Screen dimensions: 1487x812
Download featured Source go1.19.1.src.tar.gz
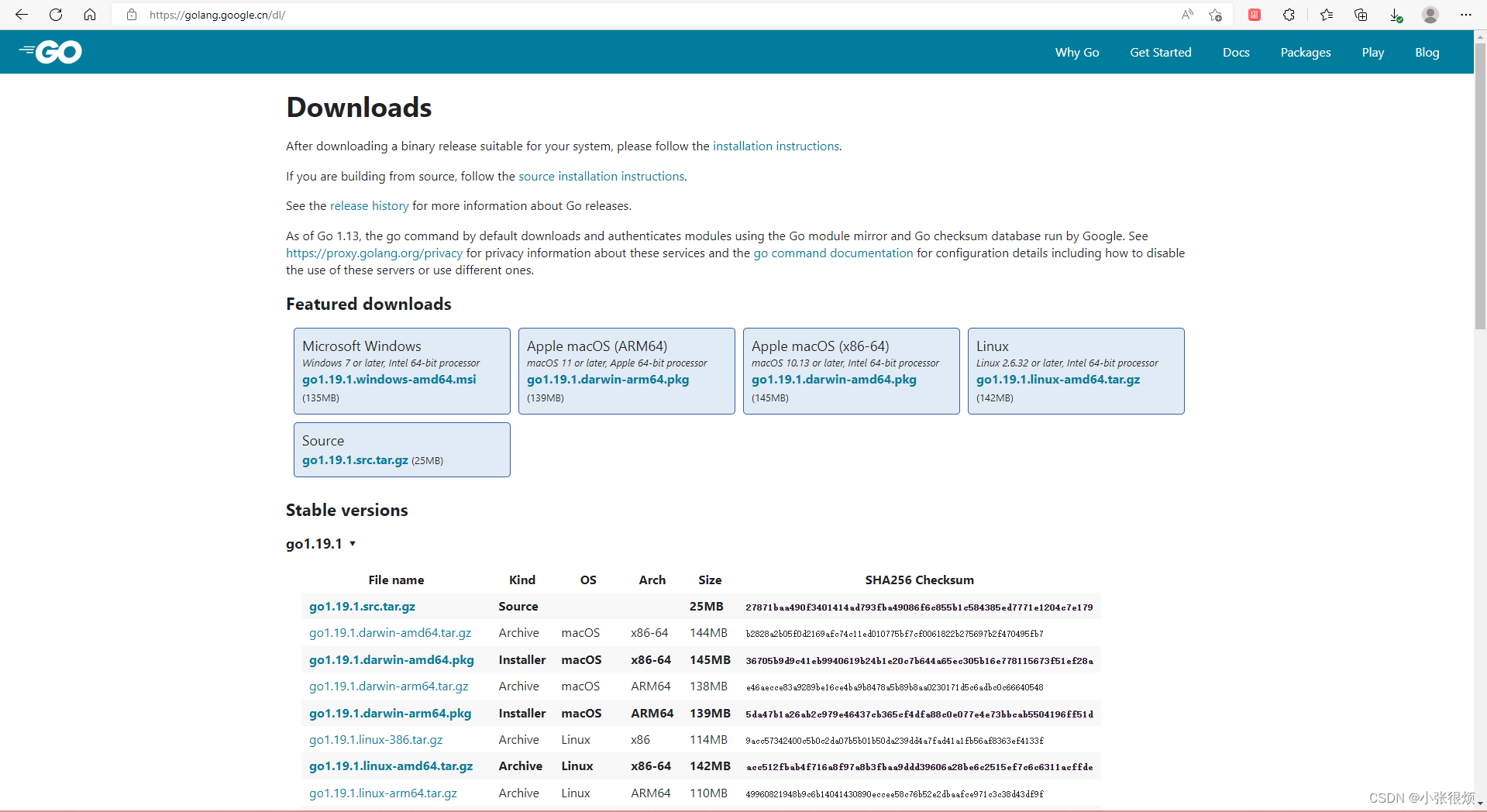355,460
